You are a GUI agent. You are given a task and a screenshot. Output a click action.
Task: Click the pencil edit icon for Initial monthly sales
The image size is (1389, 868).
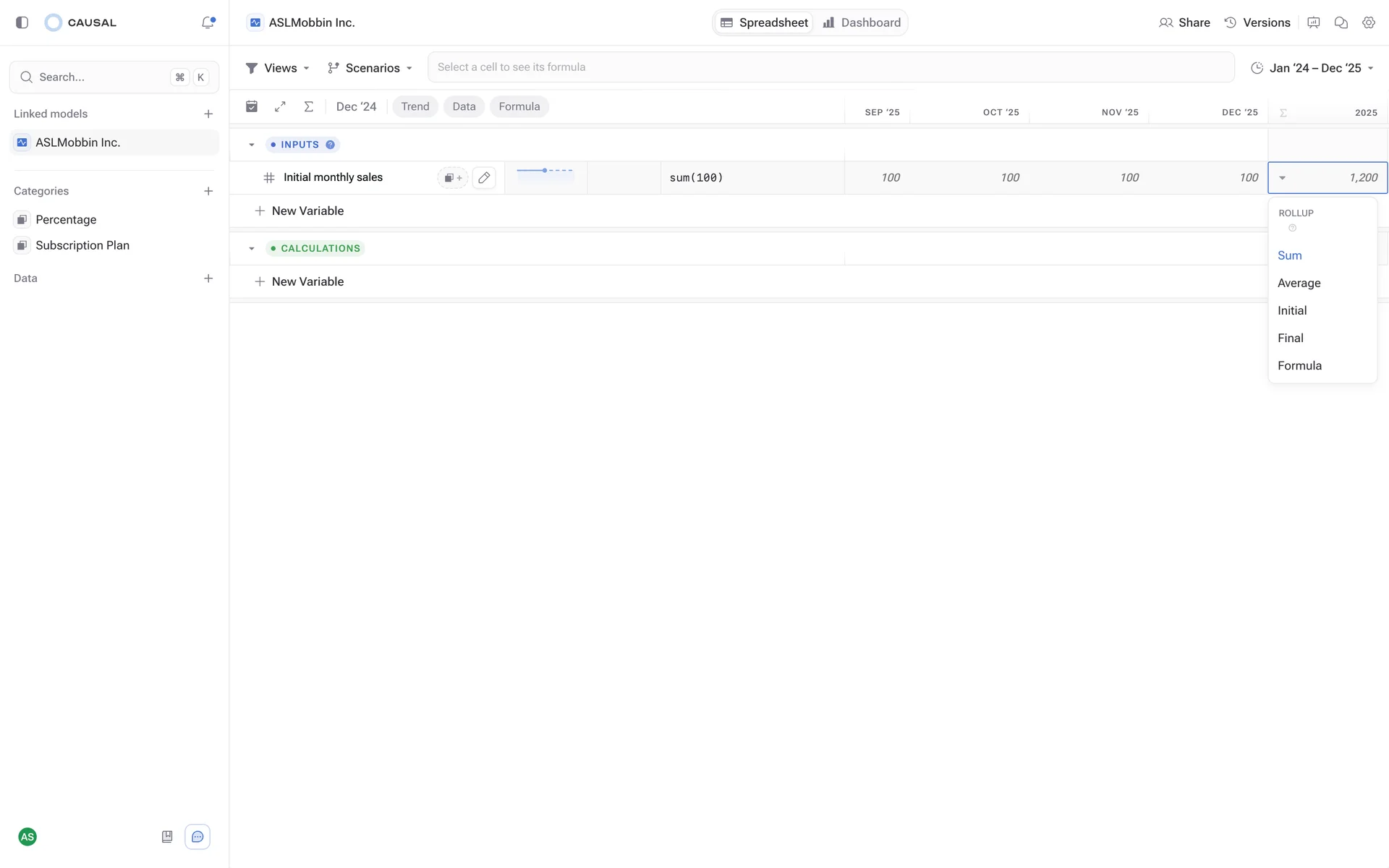pyautogui.click(x=484, y=177)
